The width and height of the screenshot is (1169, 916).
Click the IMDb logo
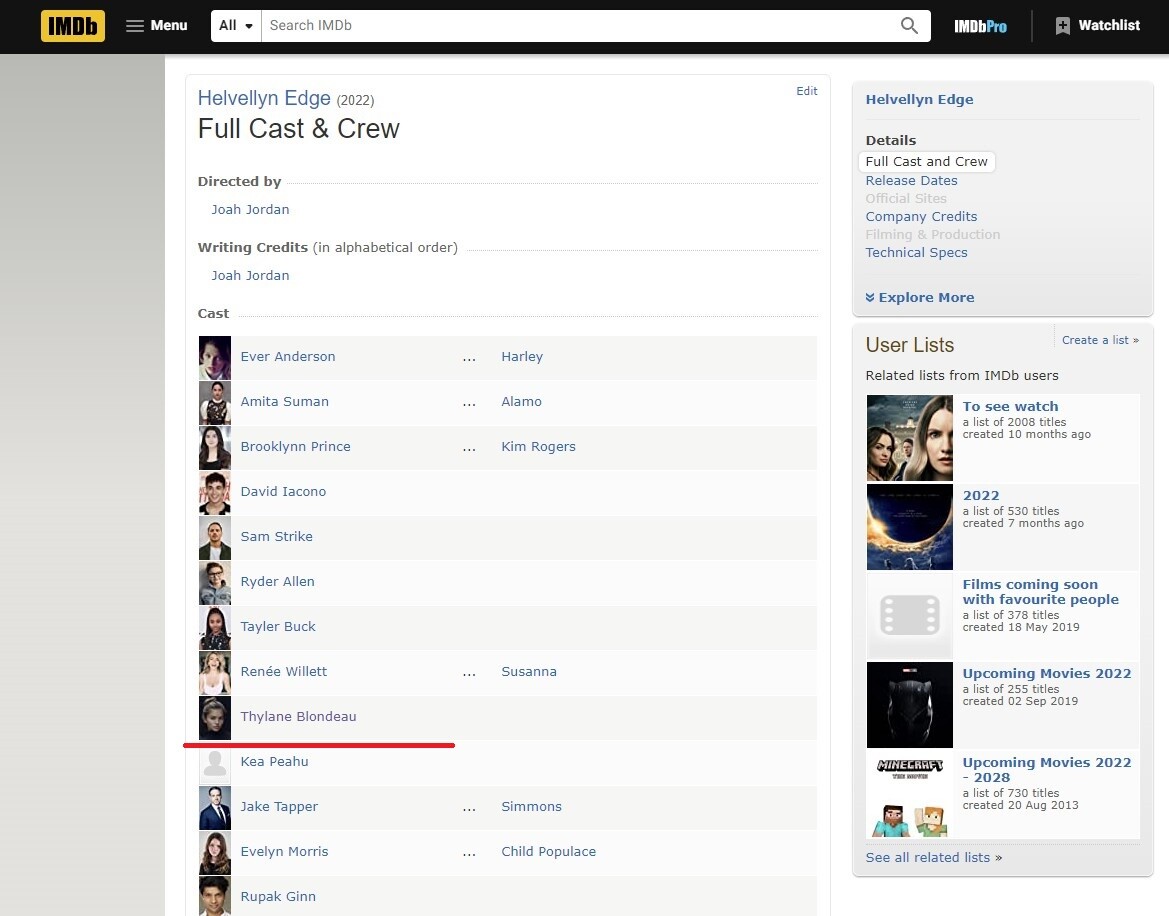point(73,26)
